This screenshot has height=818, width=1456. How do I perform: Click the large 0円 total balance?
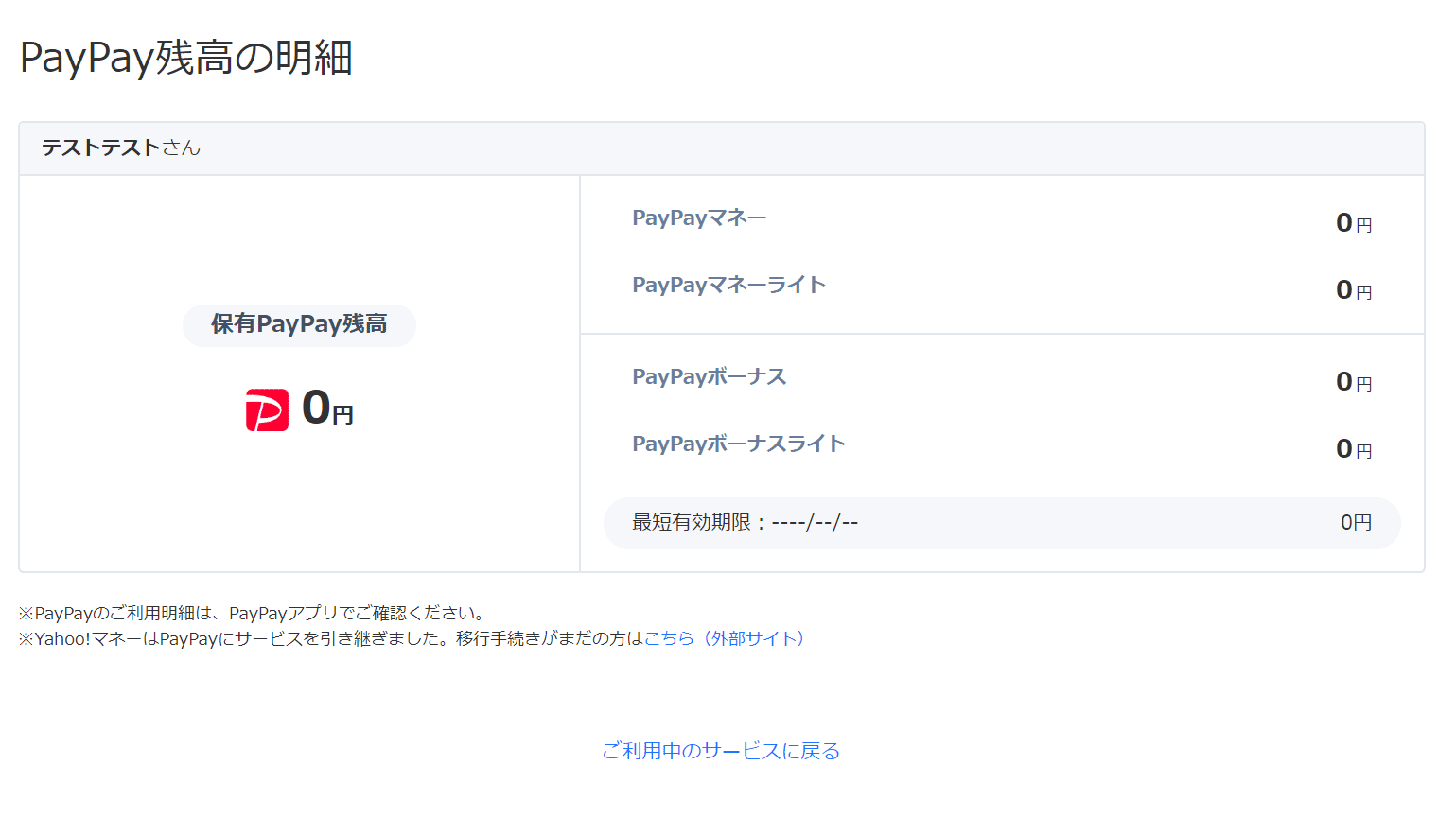(x=327, y=409)
